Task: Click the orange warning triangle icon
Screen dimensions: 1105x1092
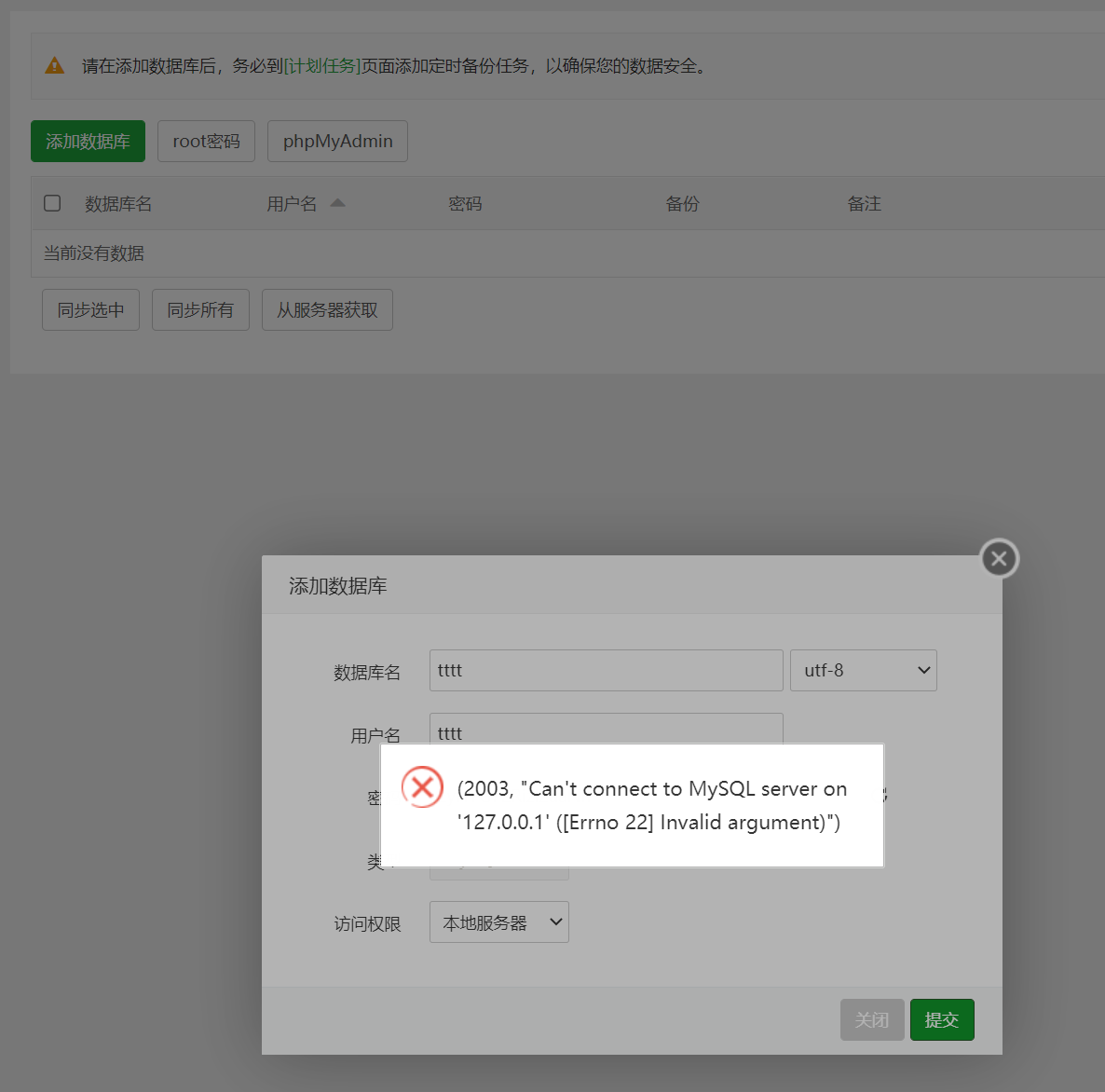Action: coord(54,65)
